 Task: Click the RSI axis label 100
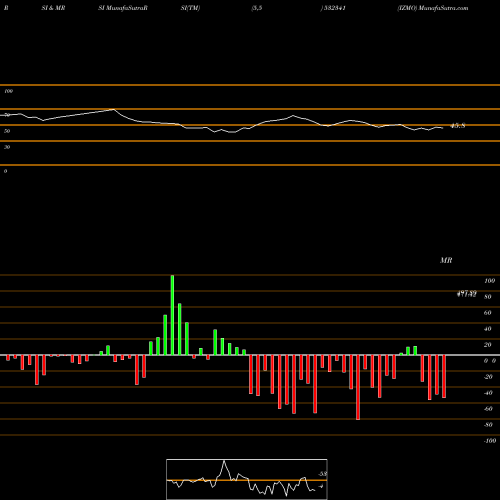coord(9,91)
